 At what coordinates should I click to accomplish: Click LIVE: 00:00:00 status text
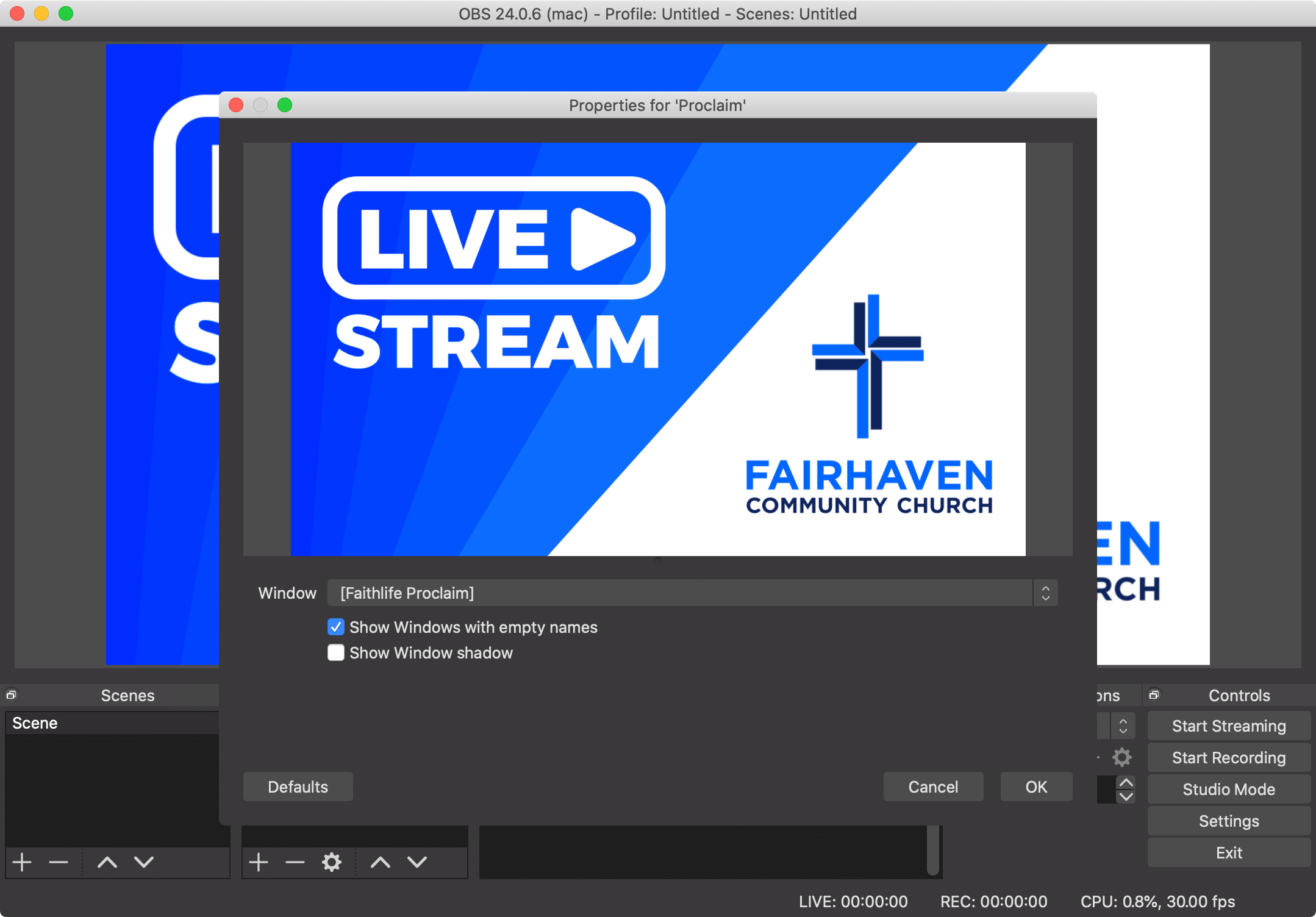click(853, 901)
